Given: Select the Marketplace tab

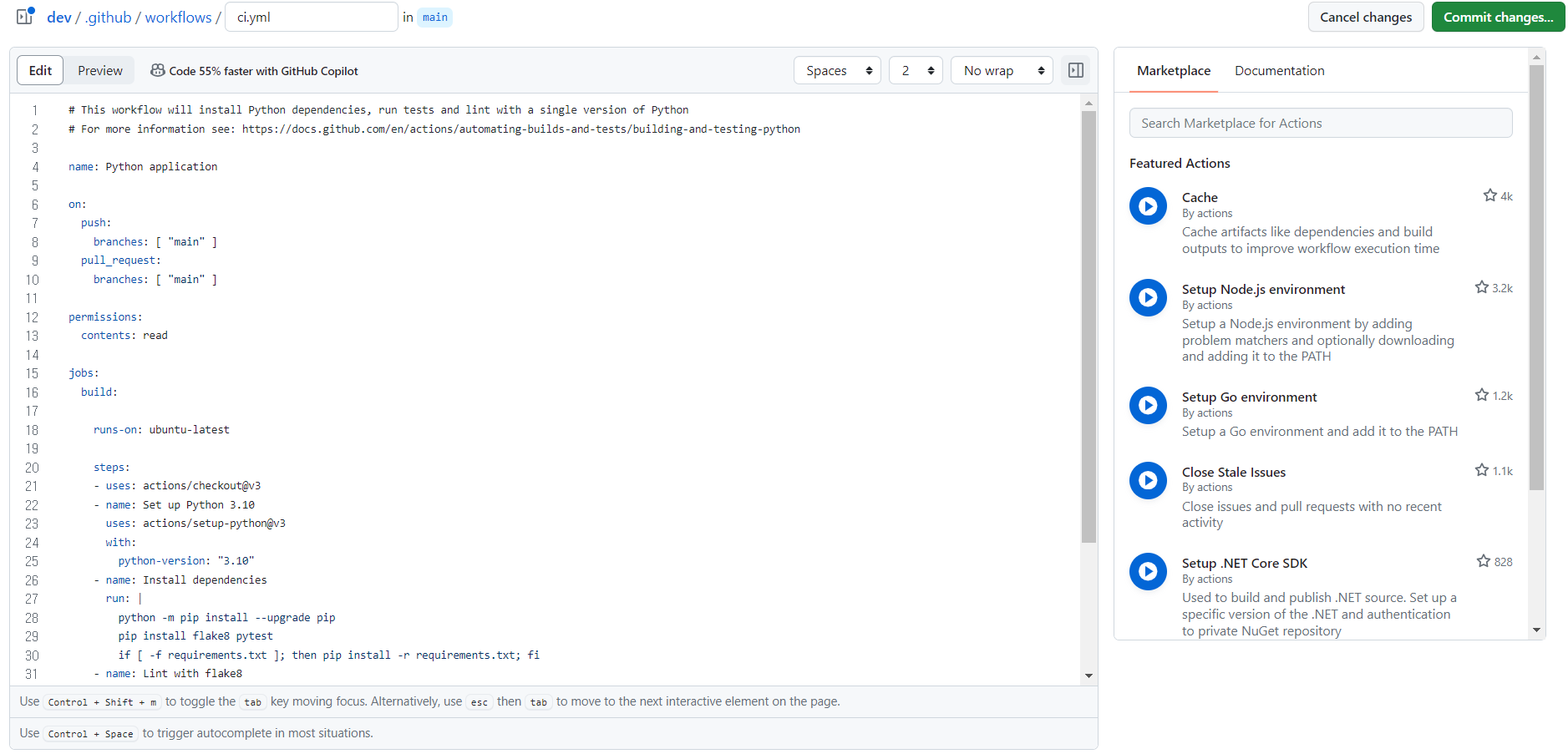Looking at the screenshot, I should tap(1174, 71).
